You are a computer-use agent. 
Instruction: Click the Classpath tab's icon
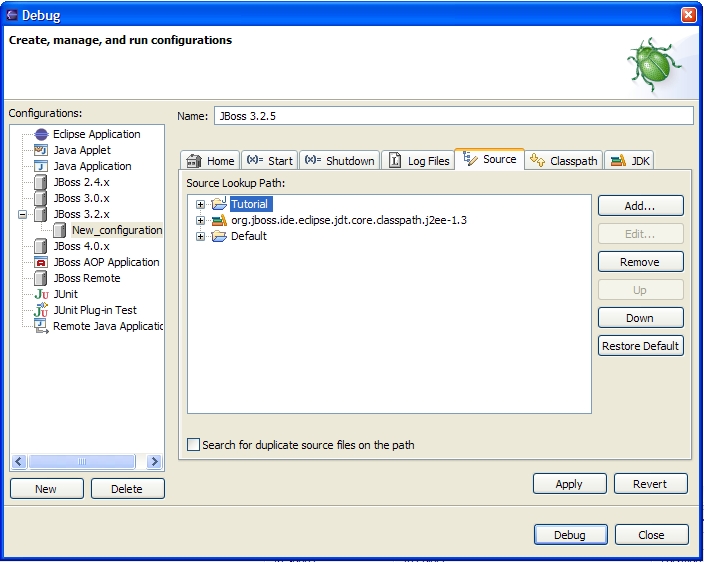coord(537,160)
